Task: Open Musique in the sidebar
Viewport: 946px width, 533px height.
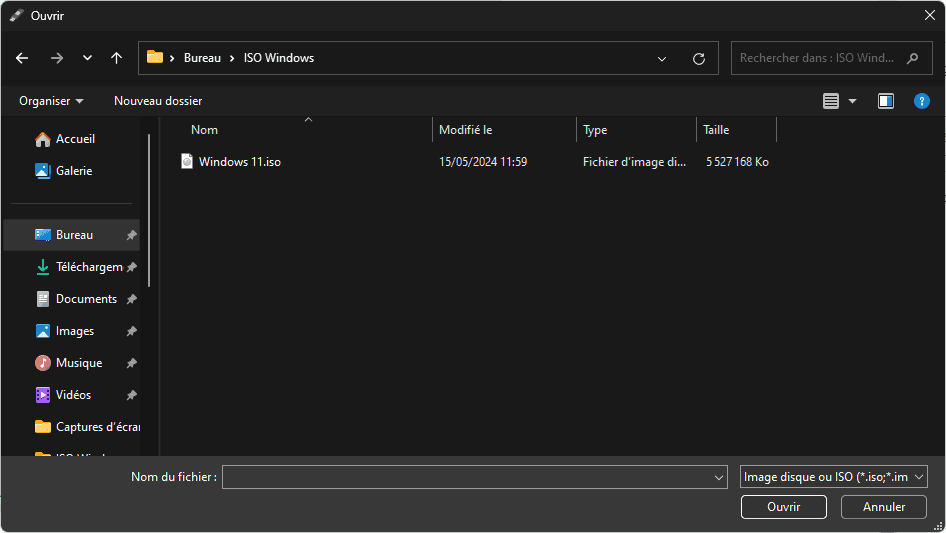Action: click(x=71, y=363)
